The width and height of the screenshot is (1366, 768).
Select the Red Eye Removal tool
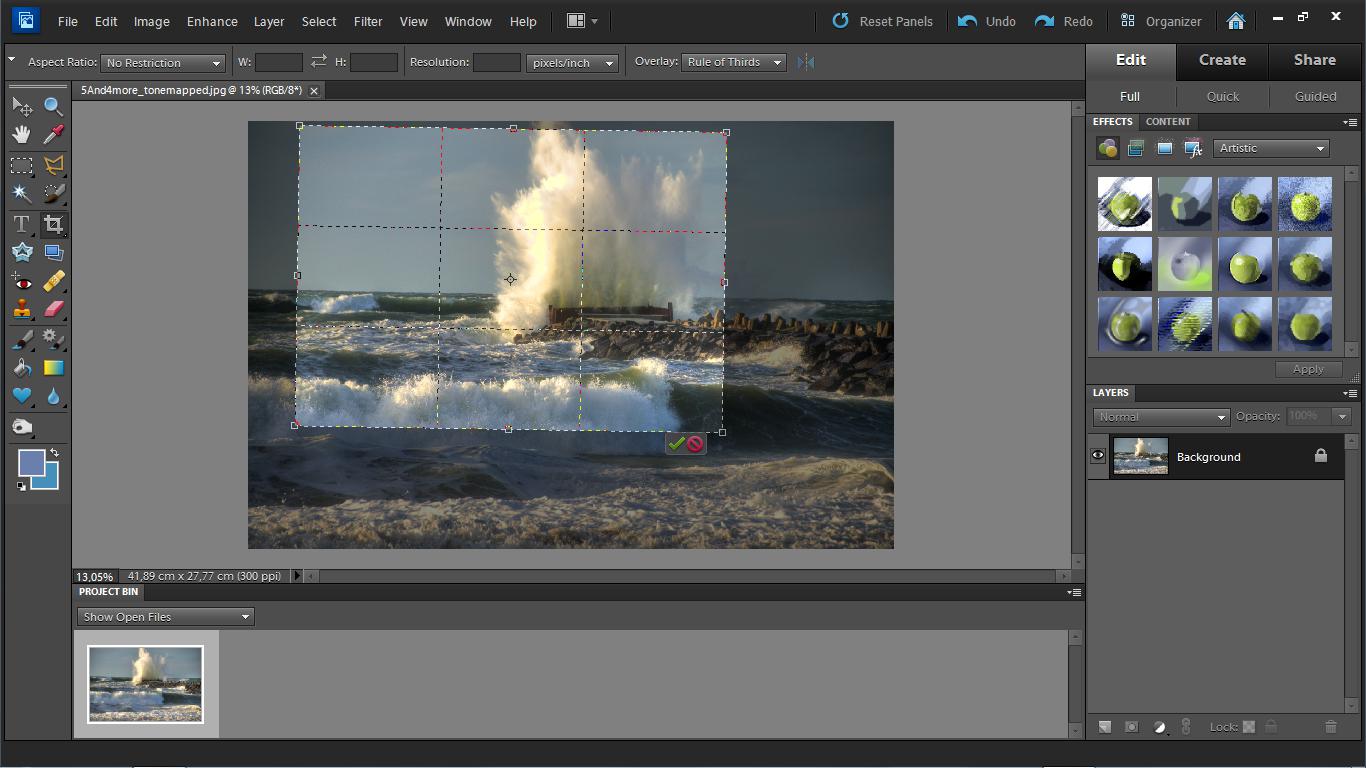pyautogui.click(x=21, y=282)
